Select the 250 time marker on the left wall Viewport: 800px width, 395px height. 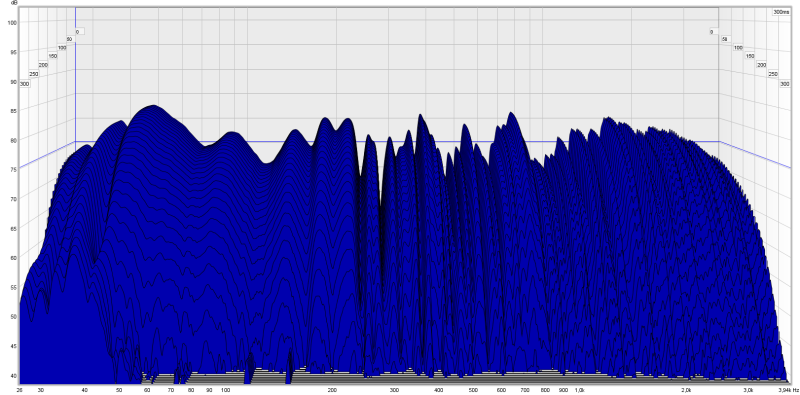coord(34,74)
